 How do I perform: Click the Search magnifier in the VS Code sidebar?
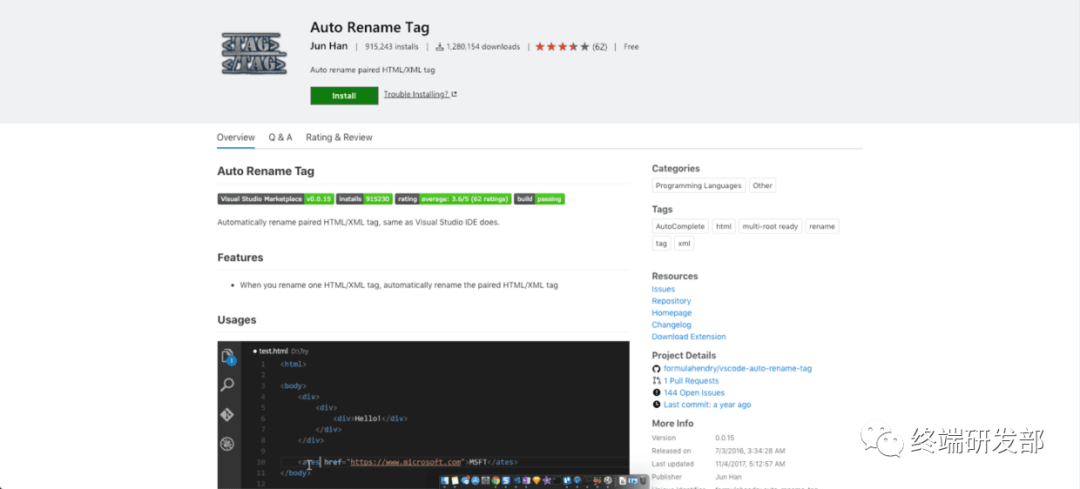click(228, 384)
